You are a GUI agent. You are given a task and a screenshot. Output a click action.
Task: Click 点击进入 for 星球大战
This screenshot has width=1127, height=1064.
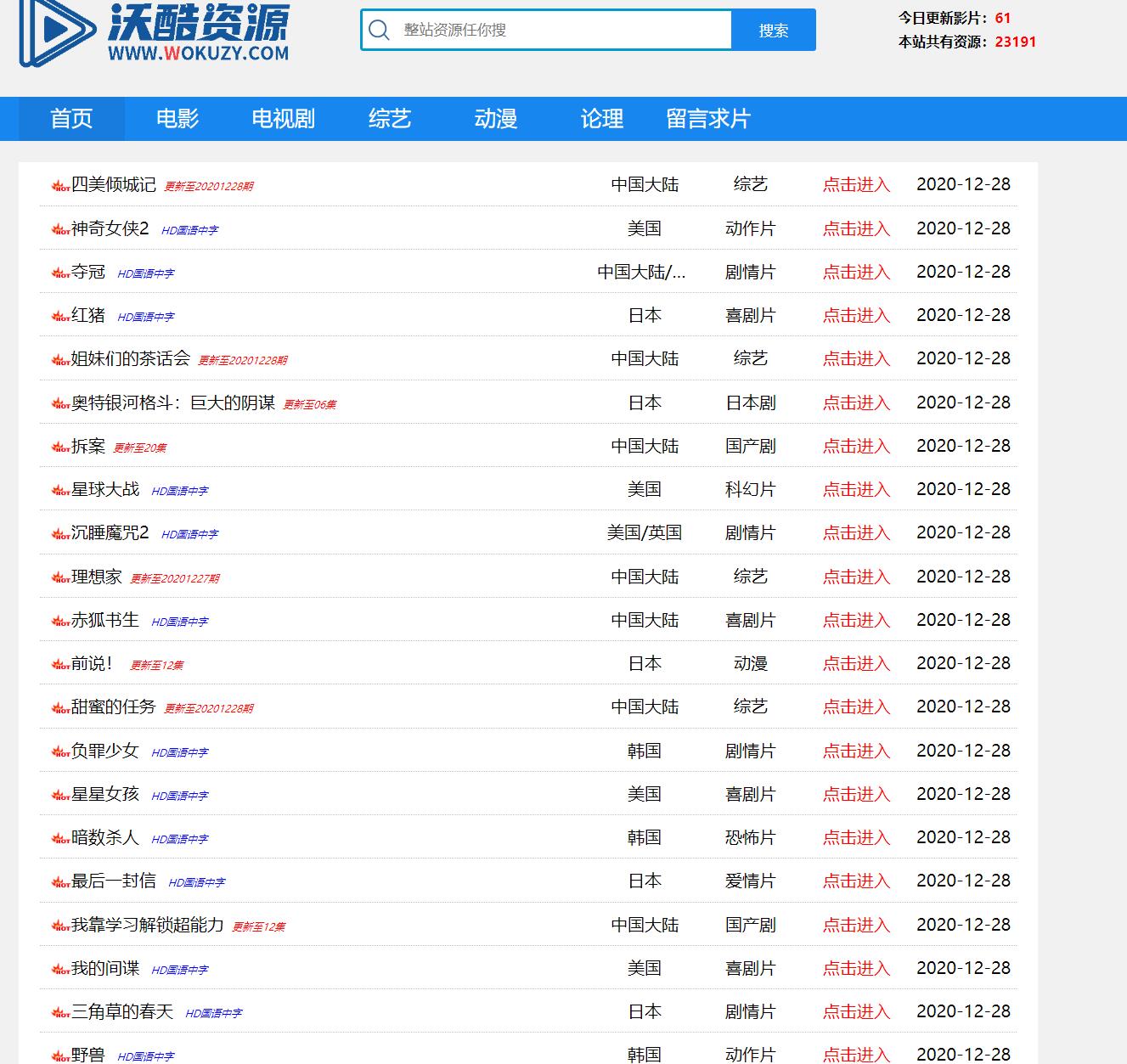[856, 489]
